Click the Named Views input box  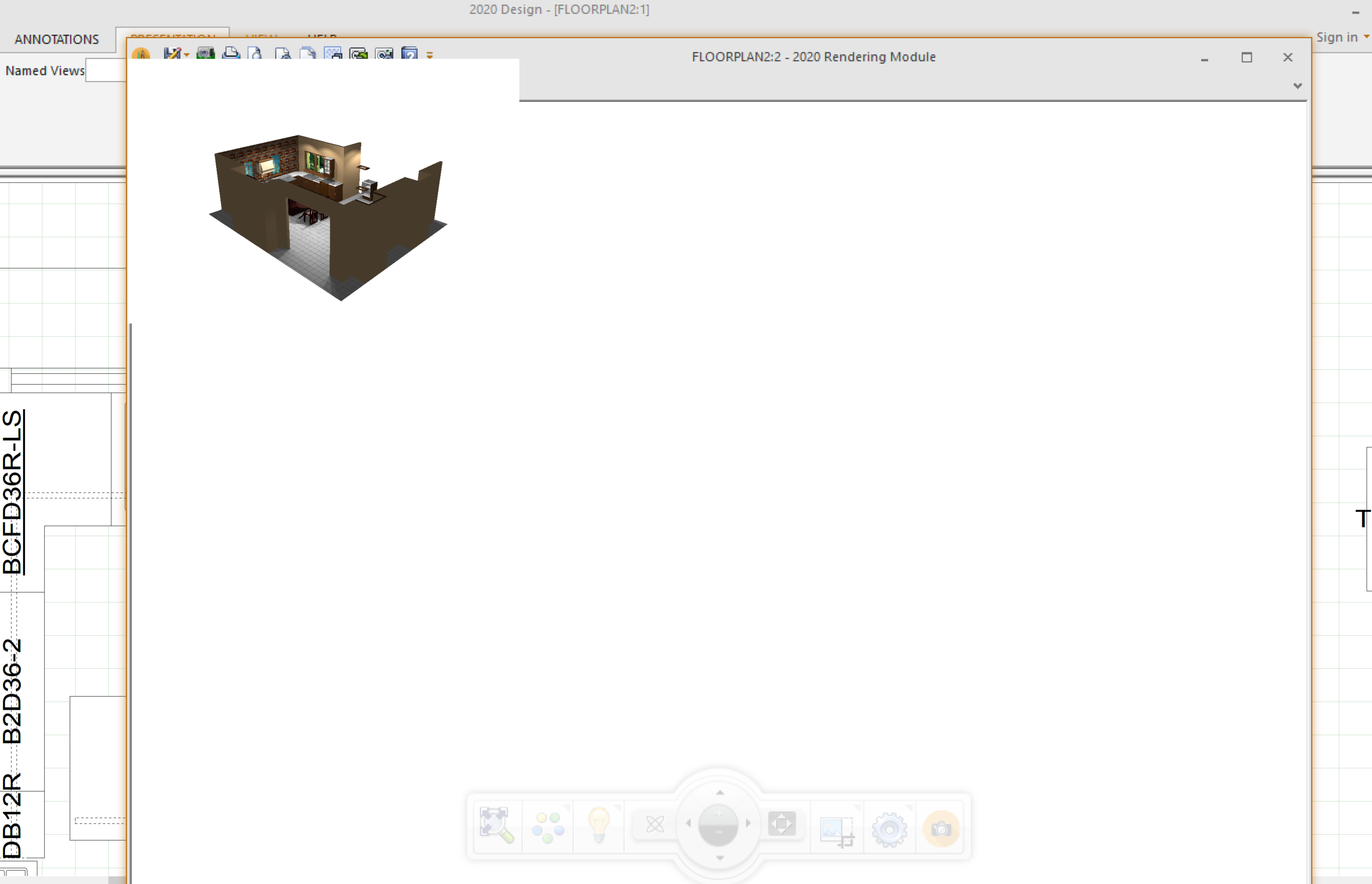coord(106,71)
